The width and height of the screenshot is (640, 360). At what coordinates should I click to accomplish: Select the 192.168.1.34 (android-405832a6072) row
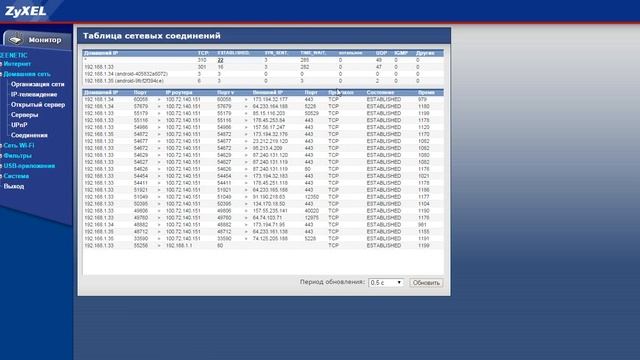263,74
